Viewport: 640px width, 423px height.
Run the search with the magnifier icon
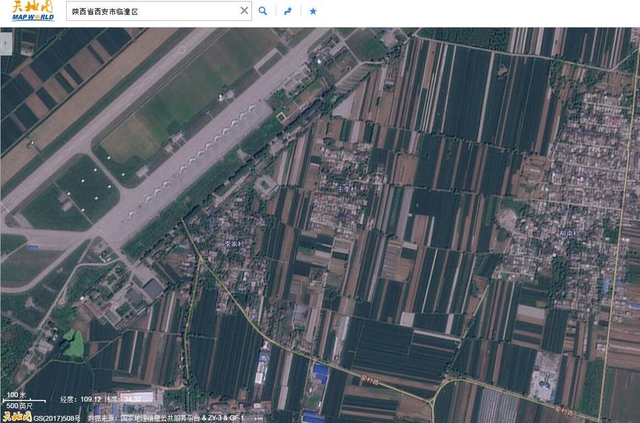pos(263,11)
